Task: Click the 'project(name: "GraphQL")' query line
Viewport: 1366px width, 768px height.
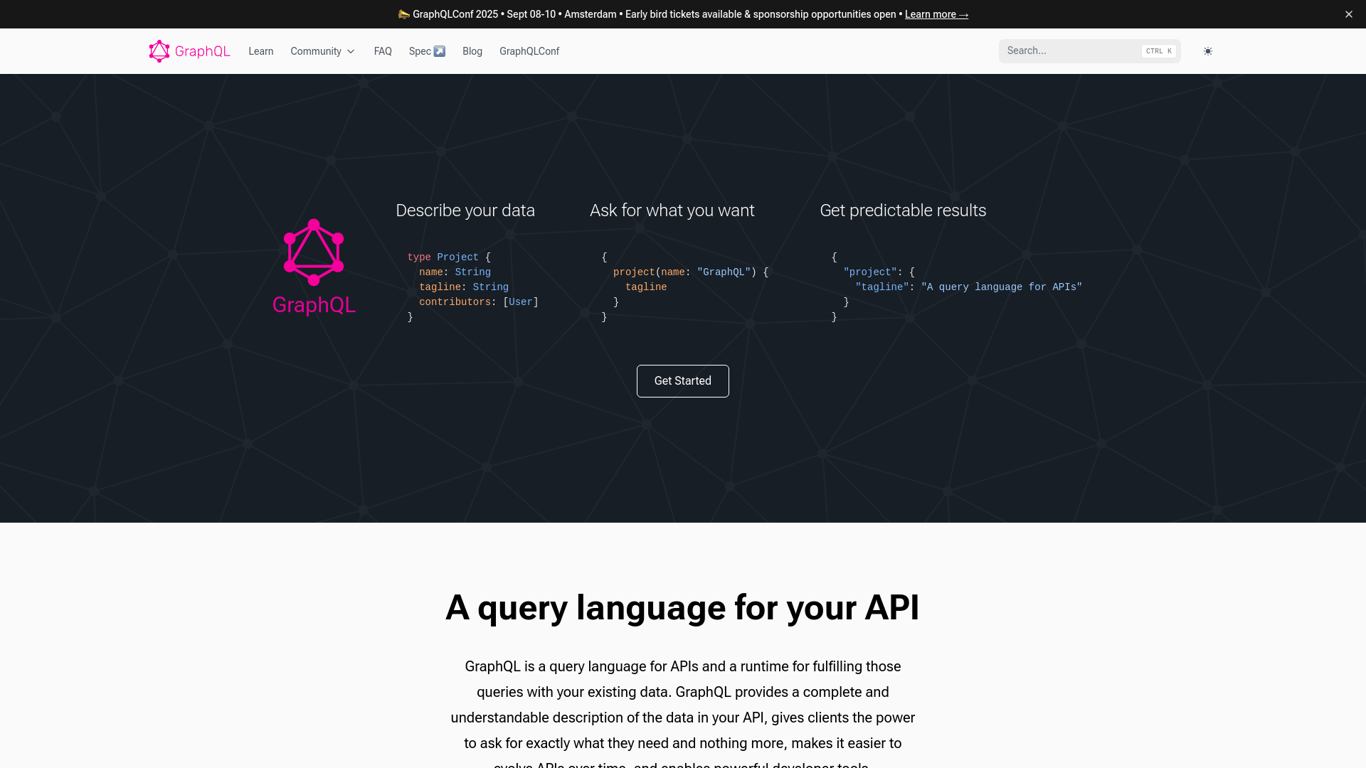Action: coord(691,272)
